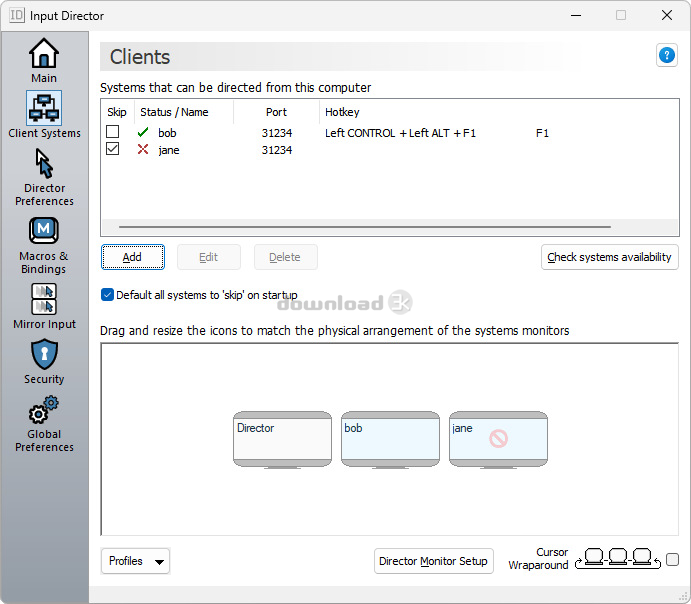
Task: Click Check systems availability button
Action: tap(609, 257)
